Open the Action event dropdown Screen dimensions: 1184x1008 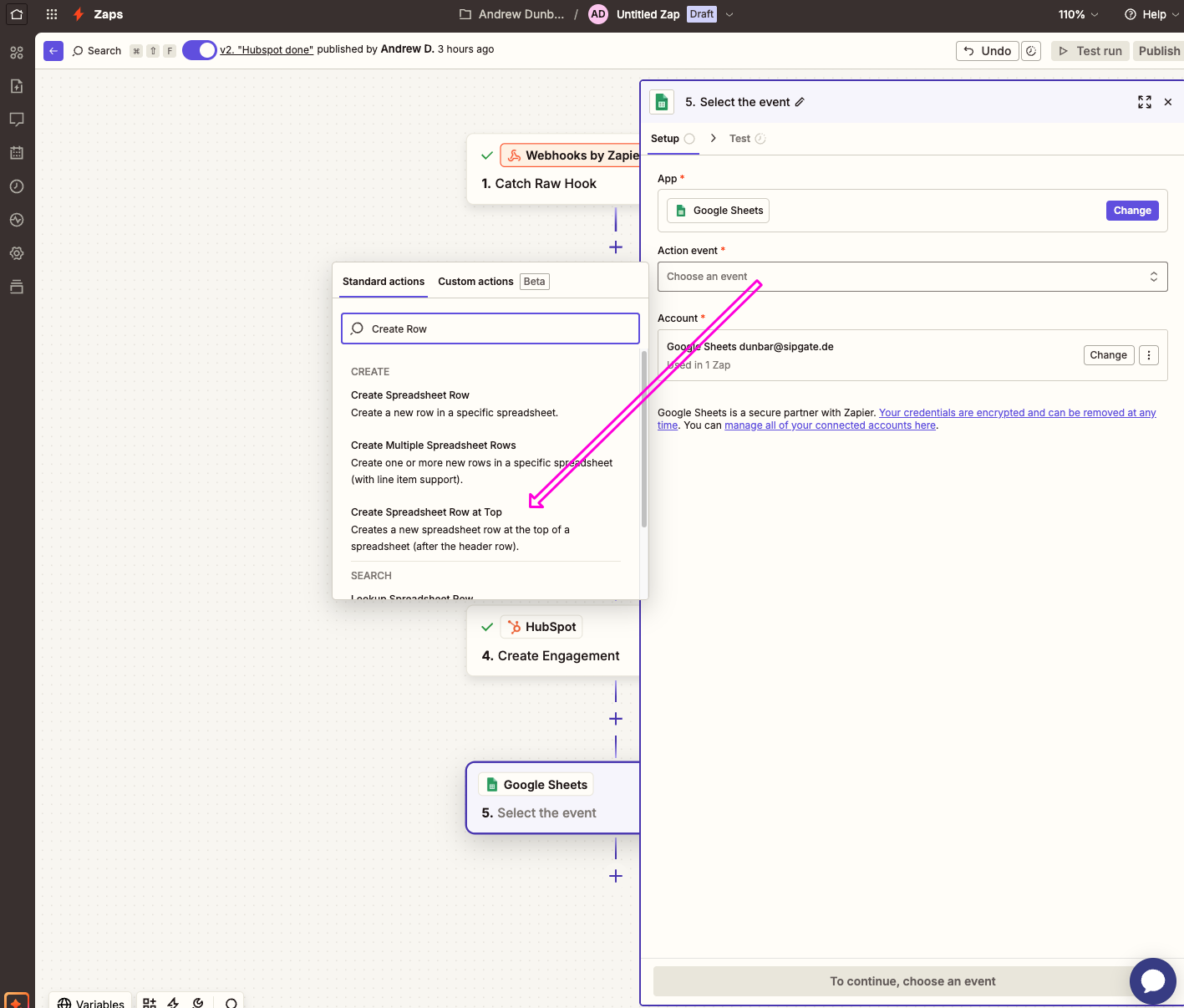click(912, 277)
